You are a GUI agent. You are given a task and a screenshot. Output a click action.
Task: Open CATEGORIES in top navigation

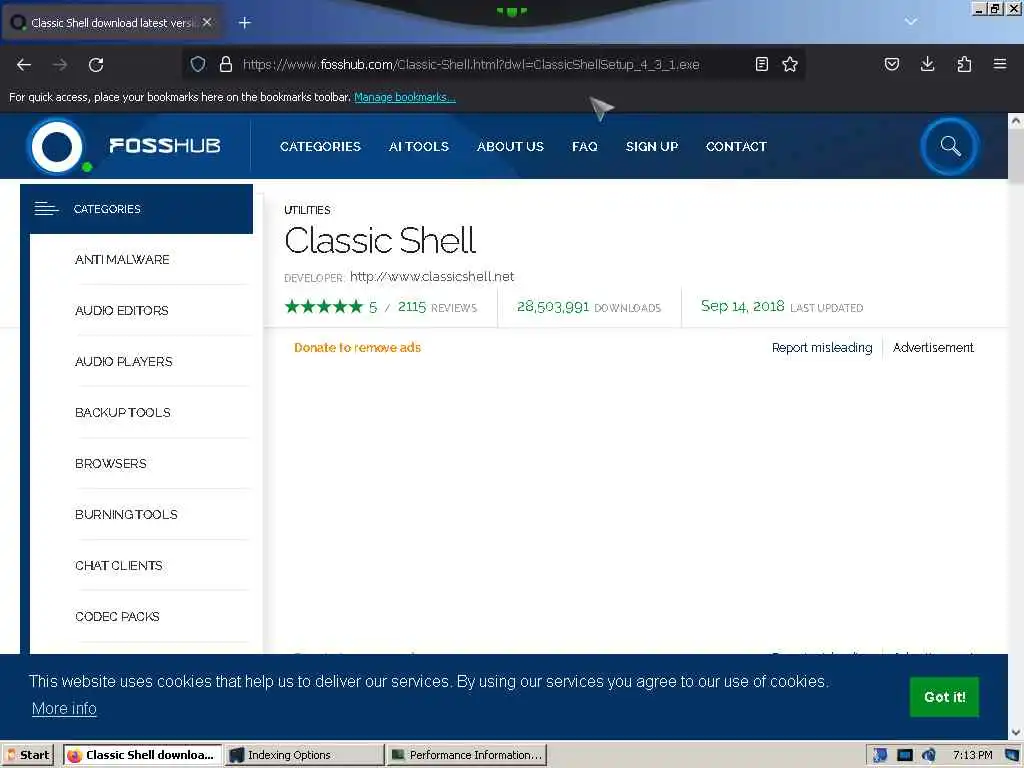click(x=320, y=146)
